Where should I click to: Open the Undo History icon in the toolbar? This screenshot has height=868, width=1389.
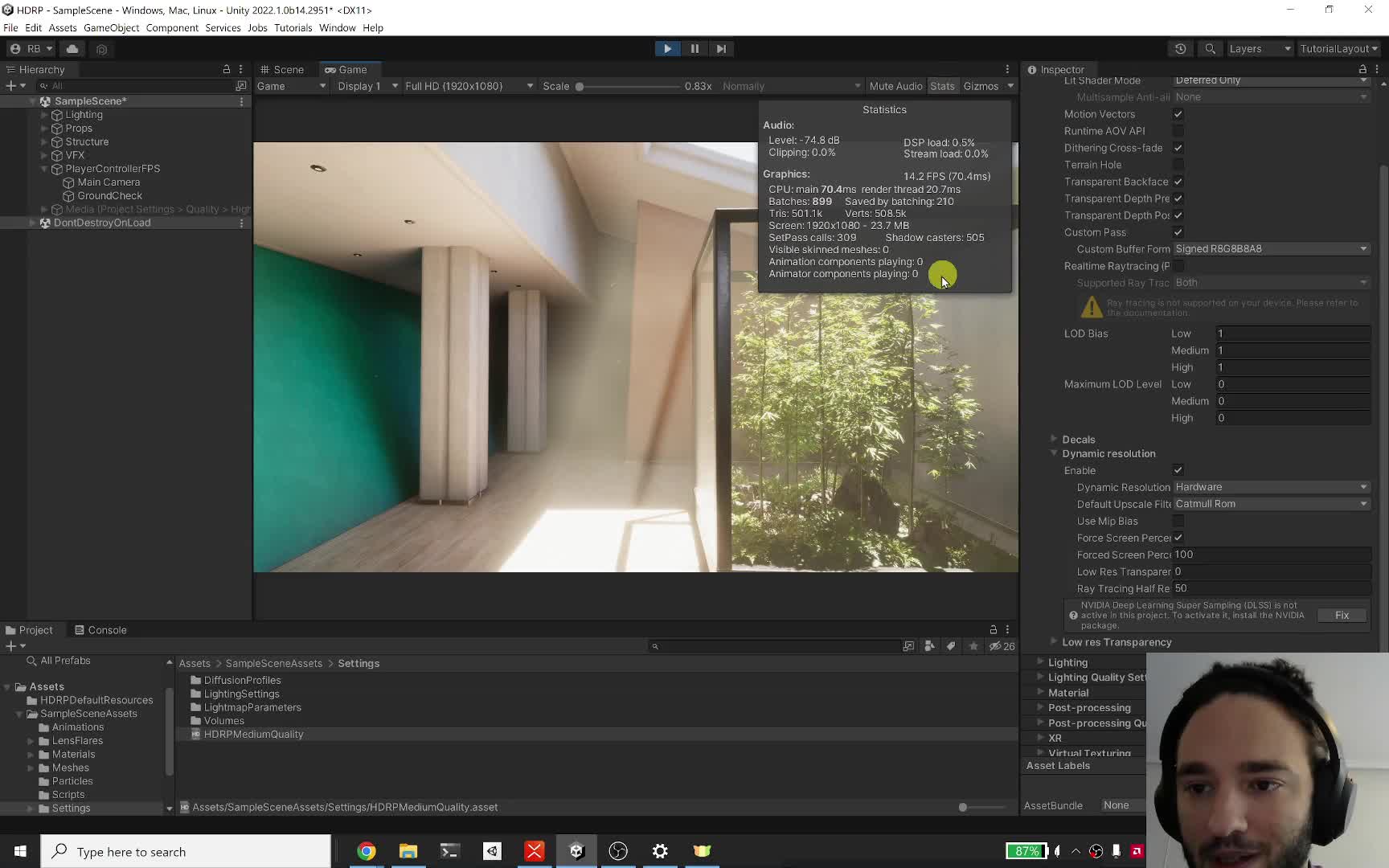(x=1180, y=49)
